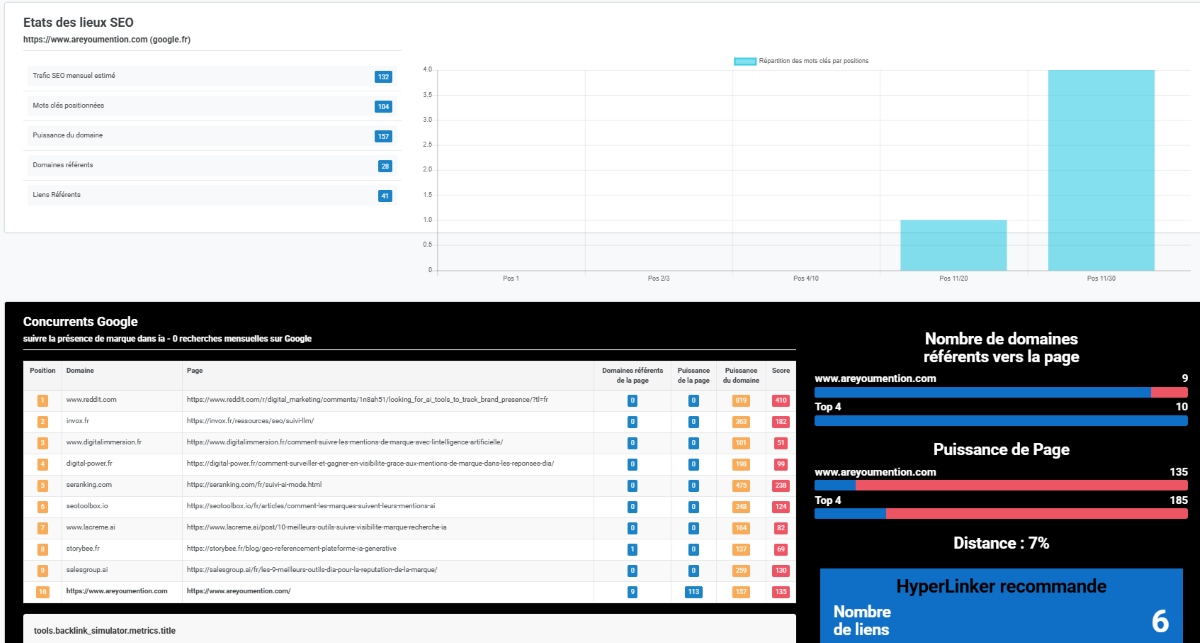Click the 475 domain power badge

click(741, 485)
